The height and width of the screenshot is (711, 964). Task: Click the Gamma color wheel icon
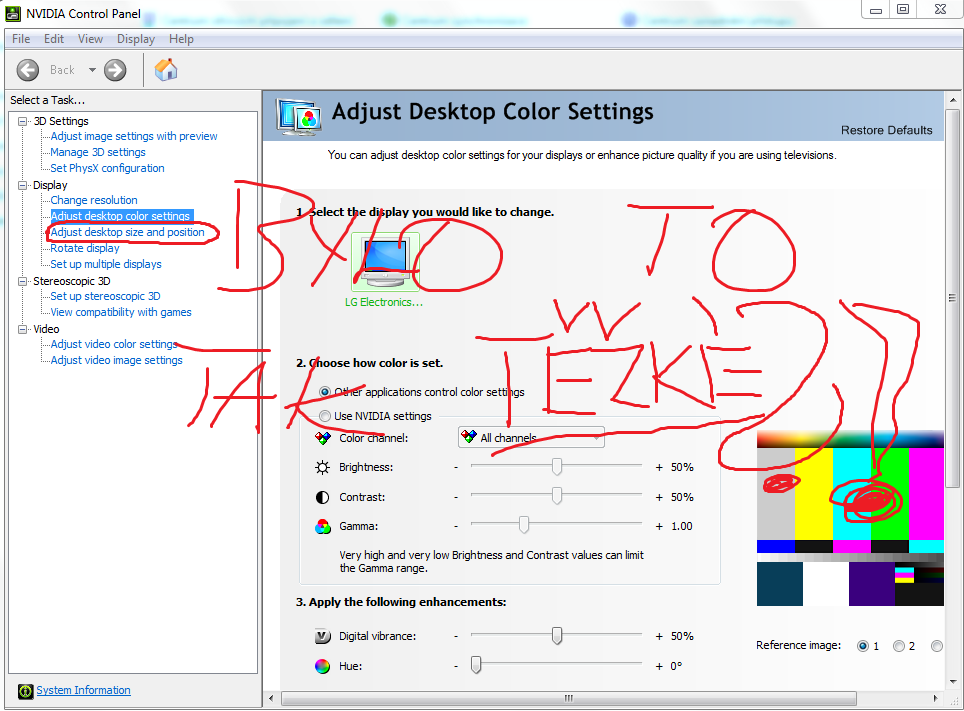322,526
